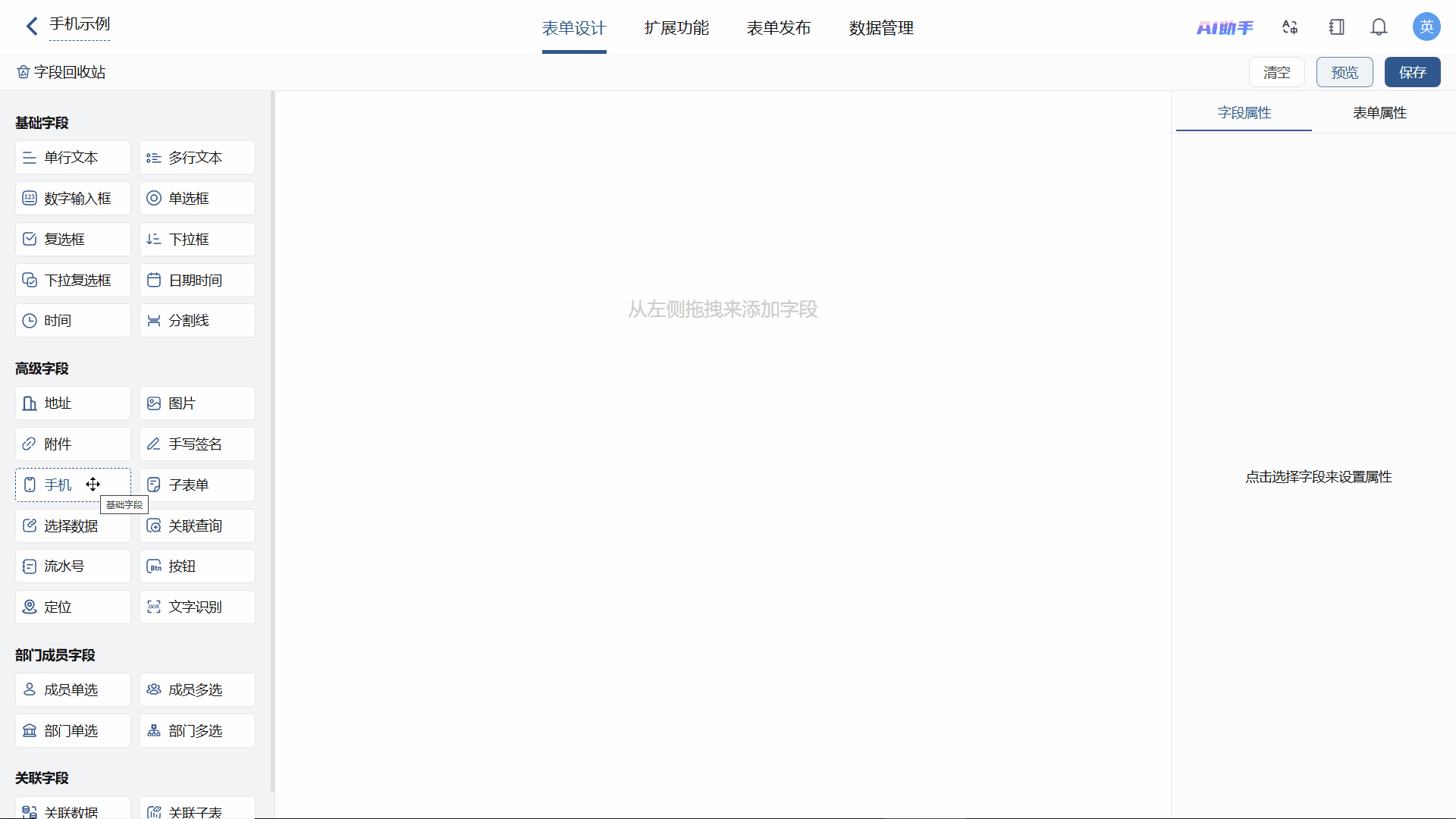The width and height of the screenshot is (1456, 819).
Task: Click the 点击选择字段来设置属性 hint text
Action: coord(1319,477)
